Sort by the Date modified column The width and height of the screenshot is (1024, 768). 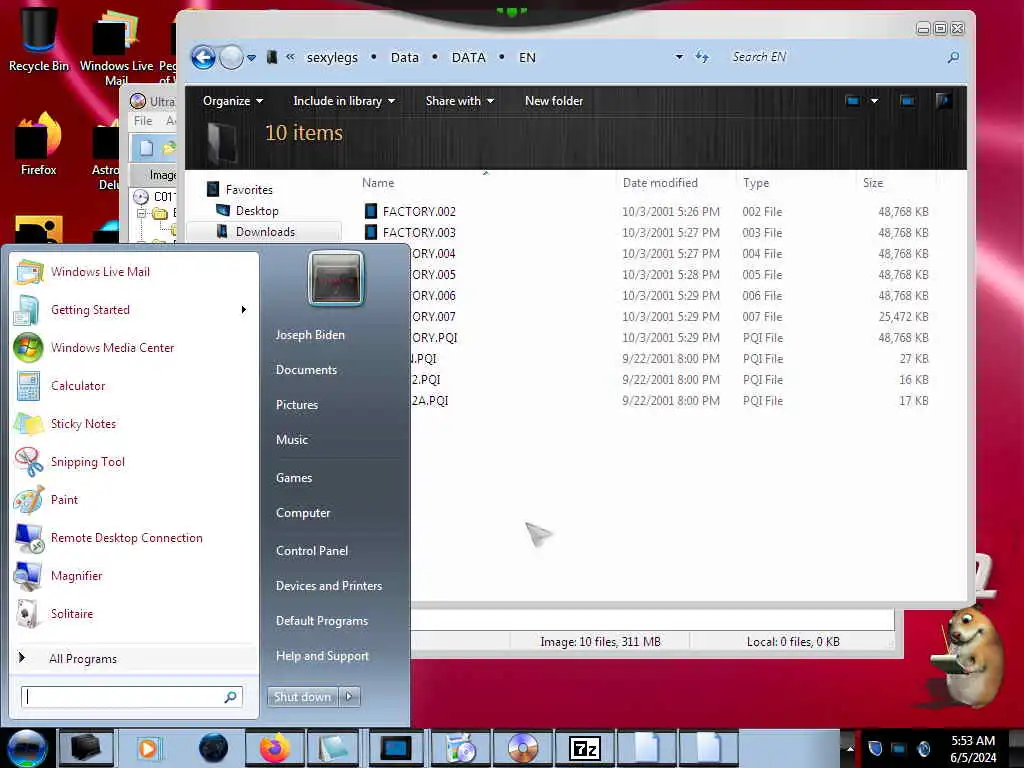(x=660, y=183)
